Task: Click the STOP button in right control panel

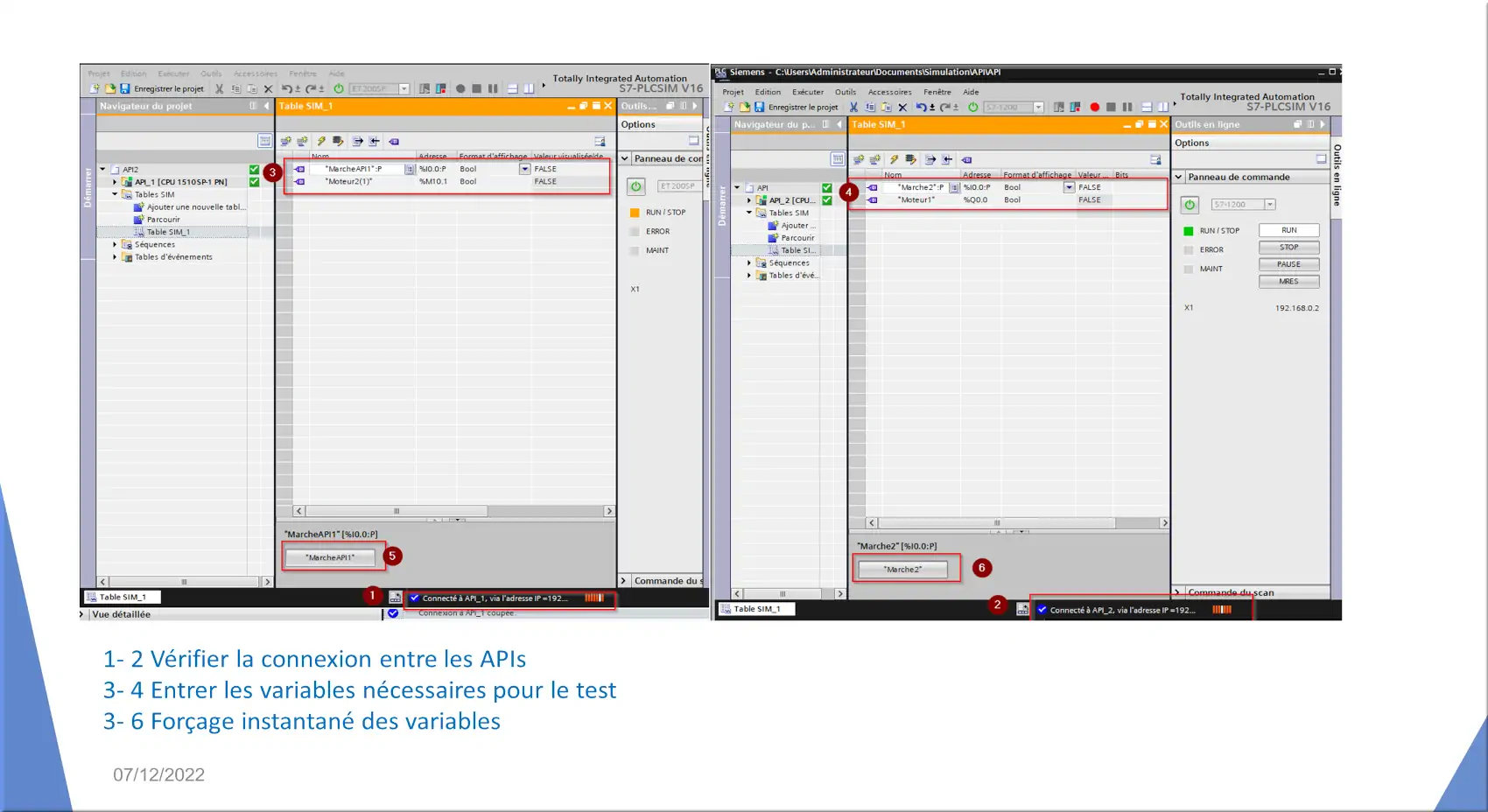Action: [1288, 248]
